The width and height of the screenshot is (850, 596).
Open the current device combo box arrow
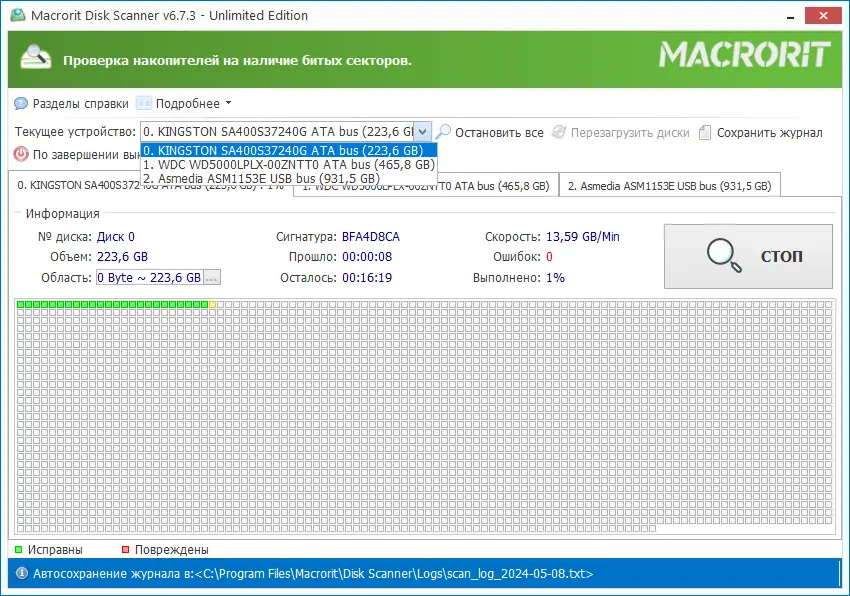[x=423, y=132]
